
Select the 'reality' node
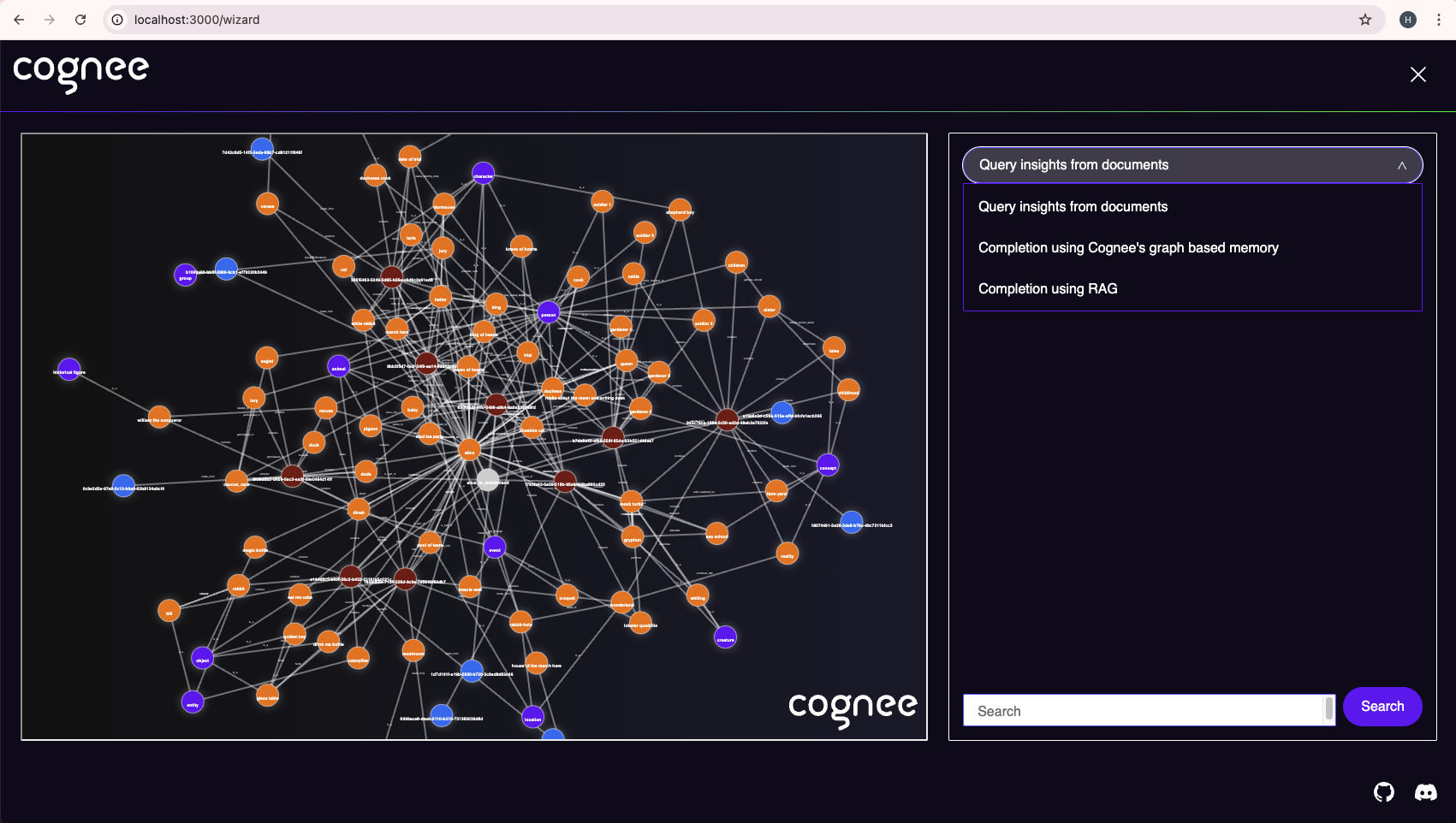(787, 554)
